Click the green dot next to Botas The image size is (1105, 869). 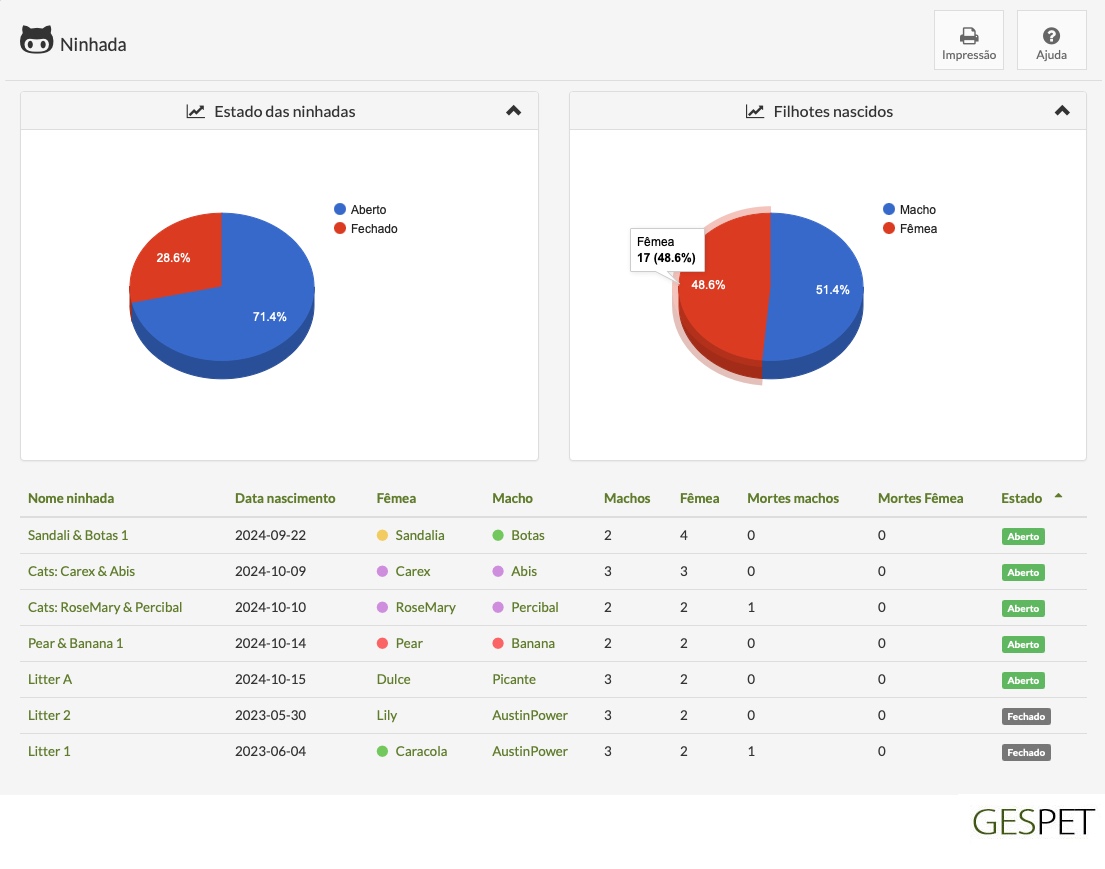[498, 536]
